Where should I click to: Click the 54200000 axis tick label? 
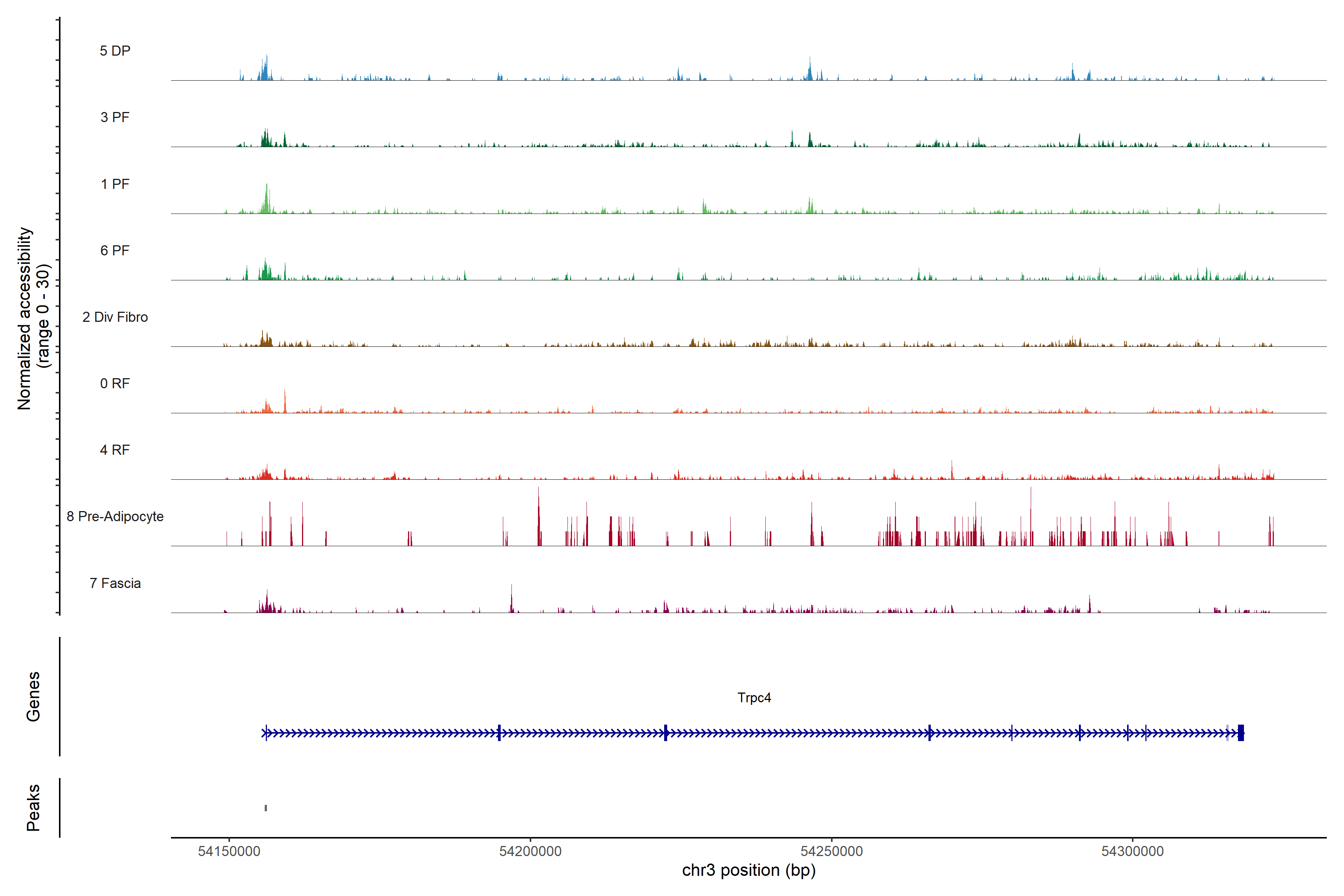(x=530, y=852)
